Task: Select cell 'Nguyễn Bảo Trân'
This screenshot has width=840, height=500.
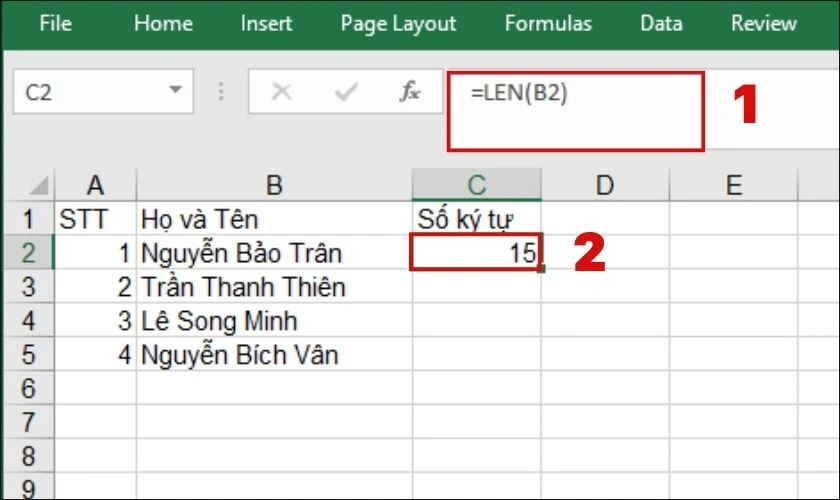Action: [x=274, y=252]
